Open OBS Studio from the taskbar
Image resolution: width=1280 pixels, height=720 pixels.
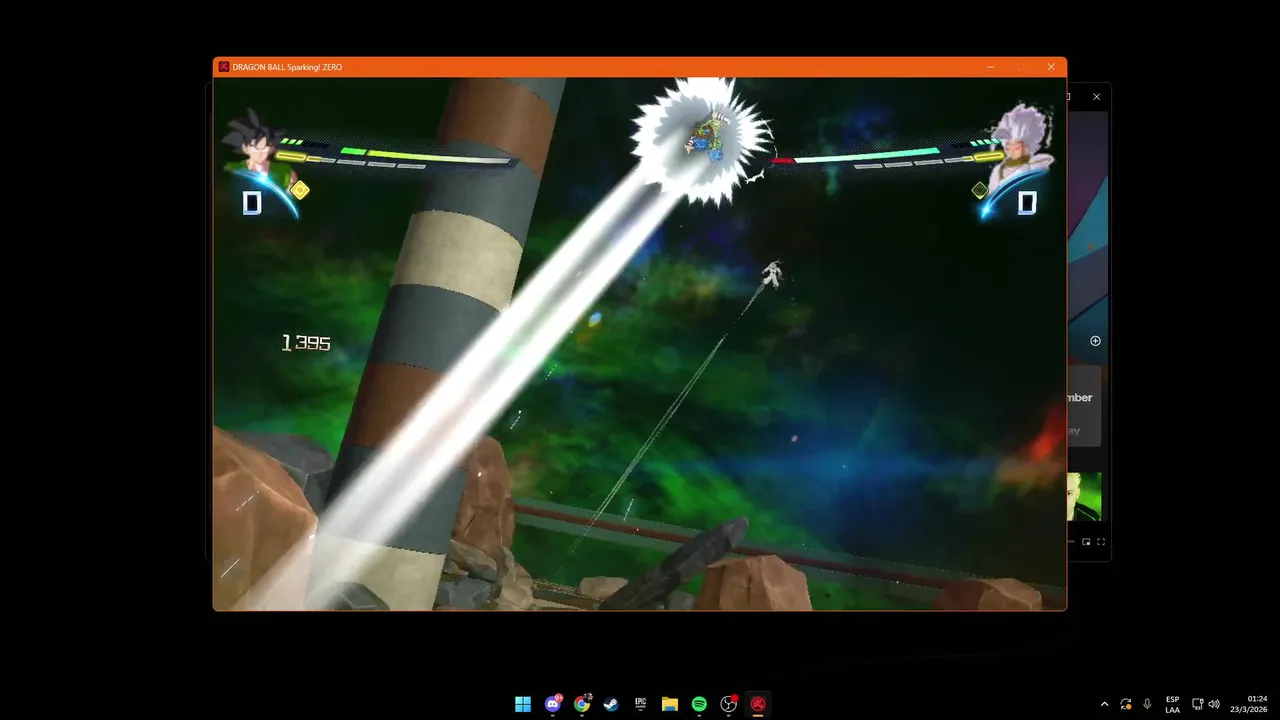(729, 704)
